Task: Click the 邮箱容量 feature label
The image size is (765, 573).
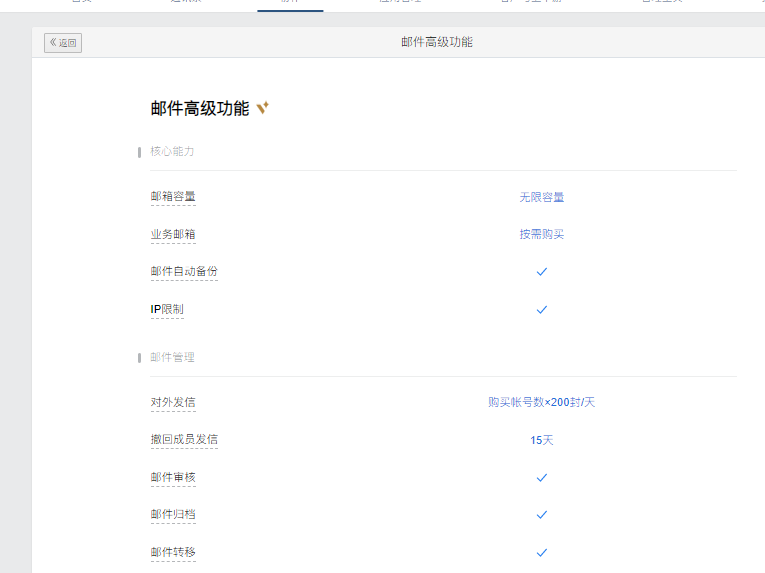Action: [x=173, y=197]
